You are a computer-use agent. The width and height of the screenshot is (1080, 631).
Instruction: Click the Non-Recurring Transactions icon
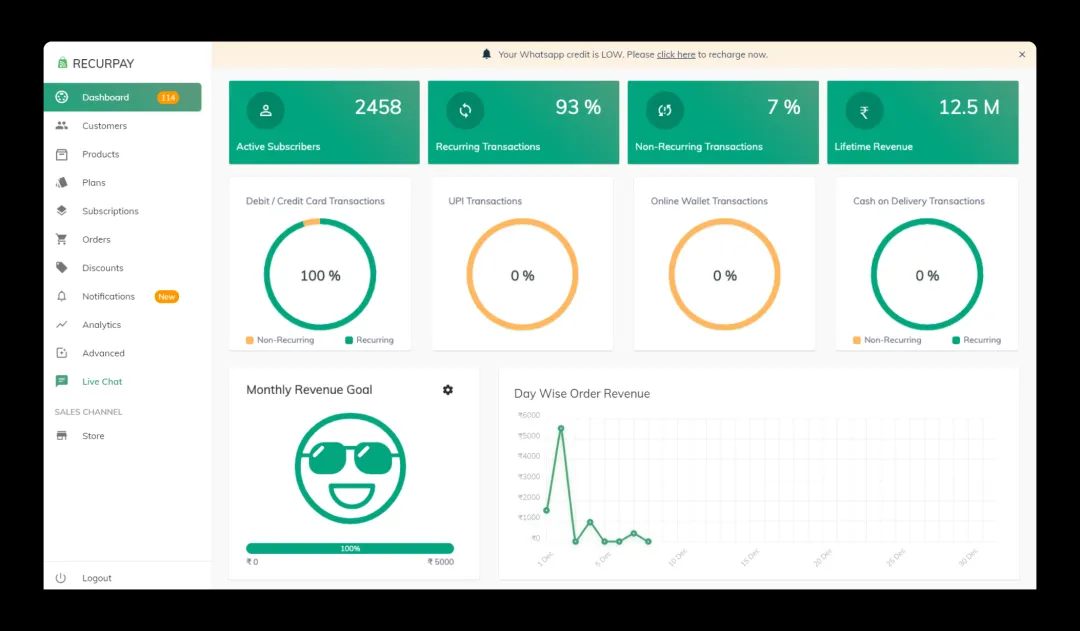[x=665, y=110]
